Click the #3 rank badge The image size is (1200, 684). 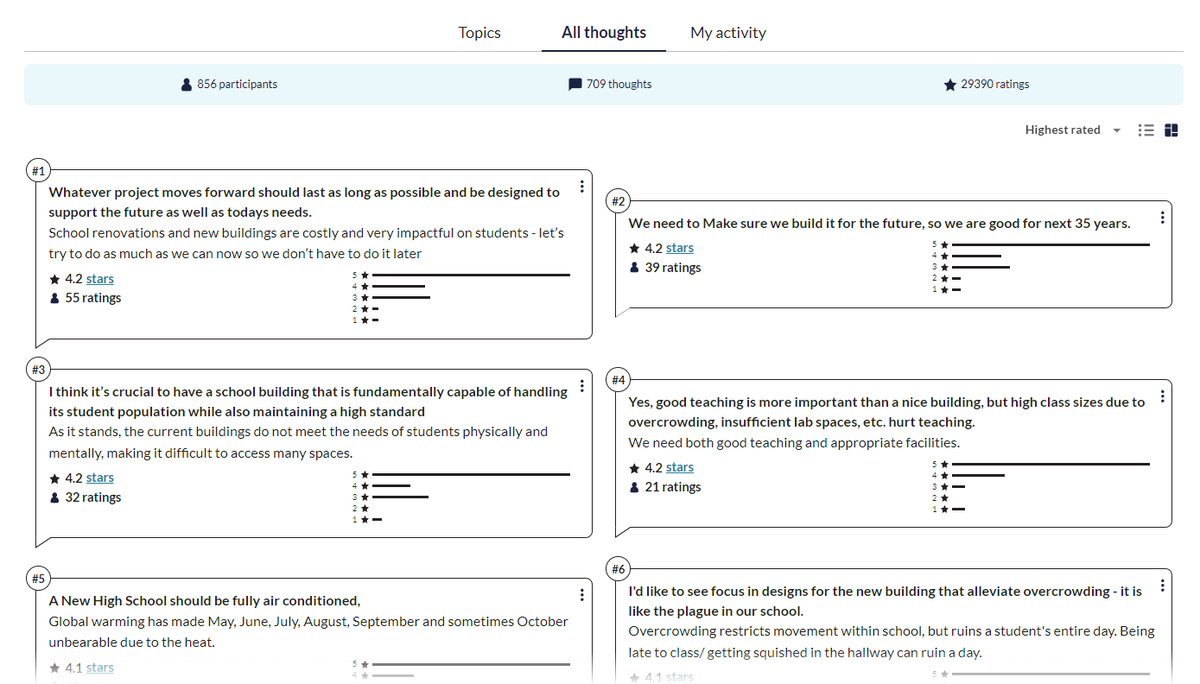(38, 370)
